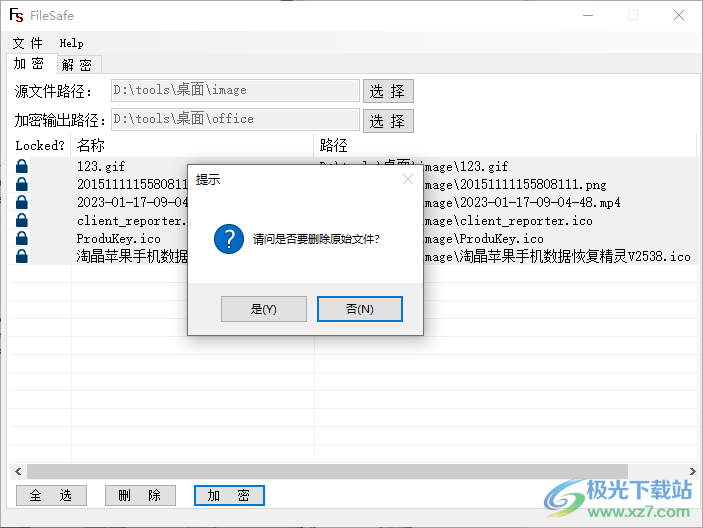Click the lock icon for ProduKey.ico
Image resolution: width=703 pixels, height=528 pixels.
coord(22,238)
